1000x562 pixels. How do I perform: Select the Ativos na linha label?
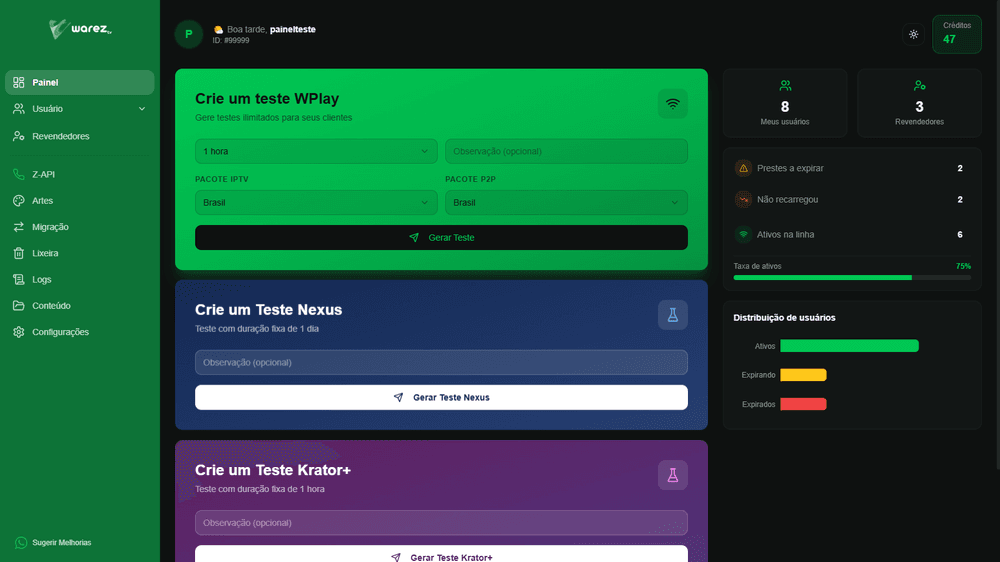pyautogui.click(x=785, y=235)
